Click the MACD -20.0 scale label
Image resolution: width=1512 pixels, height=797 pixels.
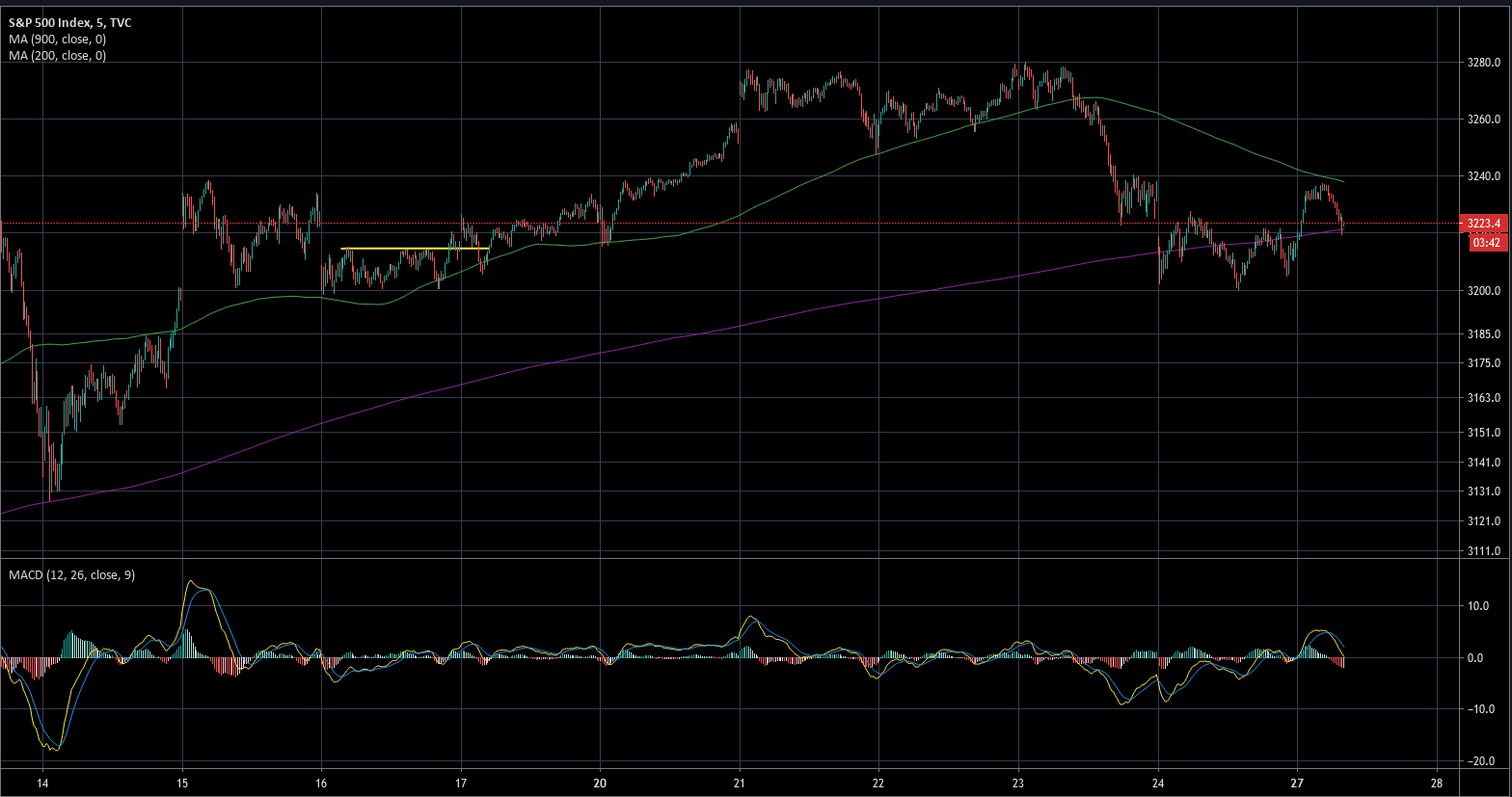tap(1479, 761)
